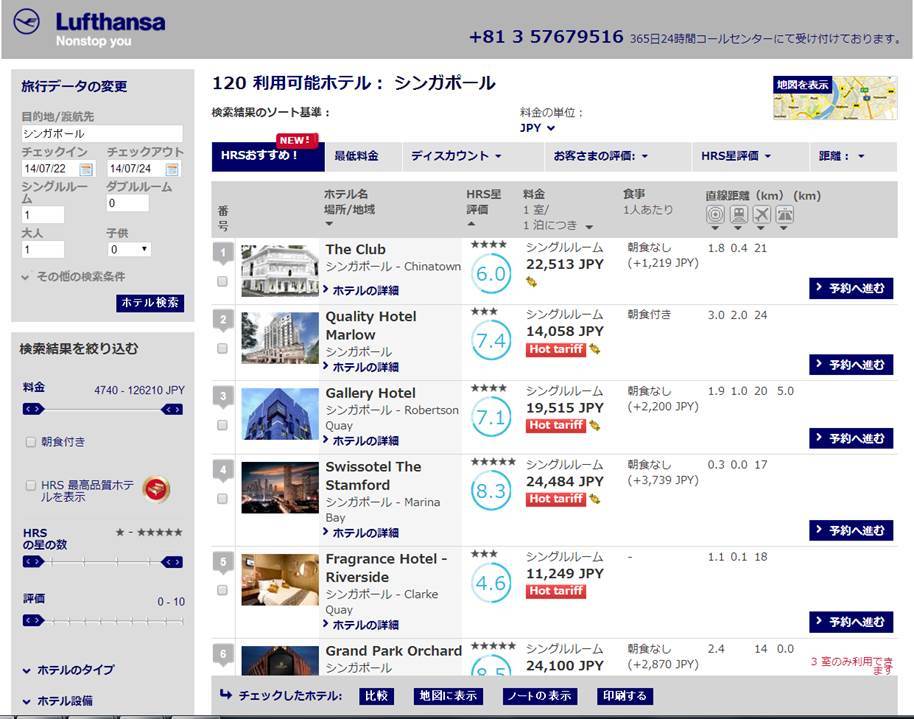Click the ノートの表示 button
This screenshot has width=914, height=719.
tap(540, 696)
